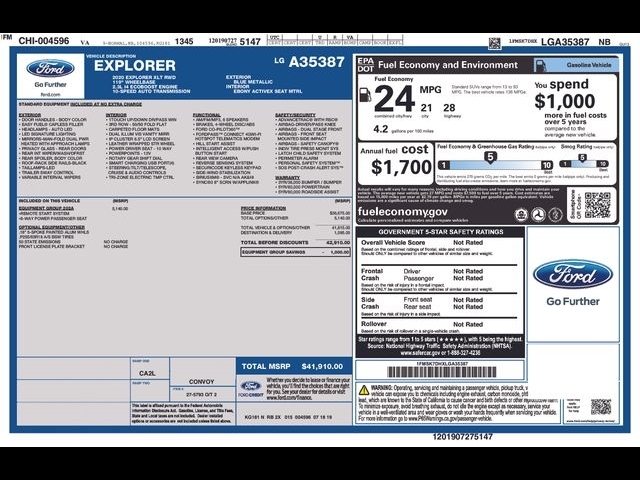
Task: Click the small QR code near the top VIN
Action: pyautogui.click(x=495, y=43)
